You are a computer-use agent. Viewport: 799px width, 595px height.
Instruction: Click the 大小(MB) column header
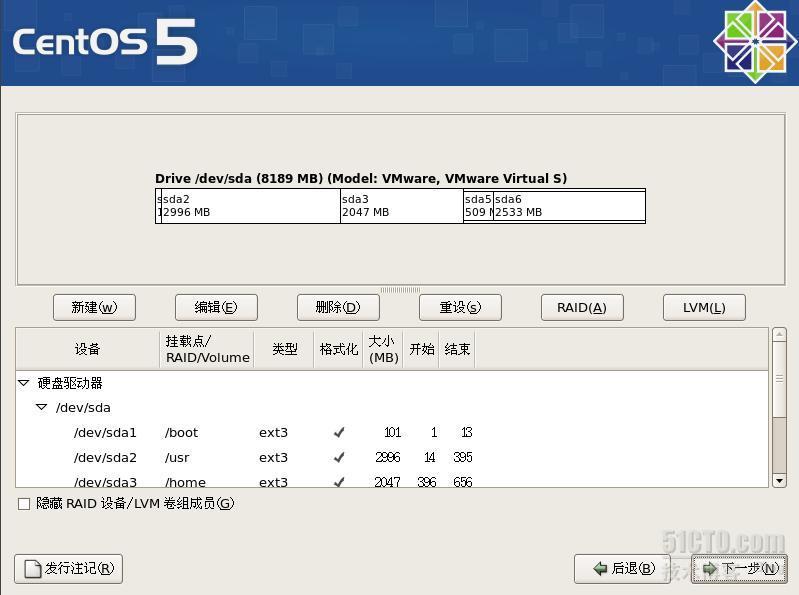[383, 349]
